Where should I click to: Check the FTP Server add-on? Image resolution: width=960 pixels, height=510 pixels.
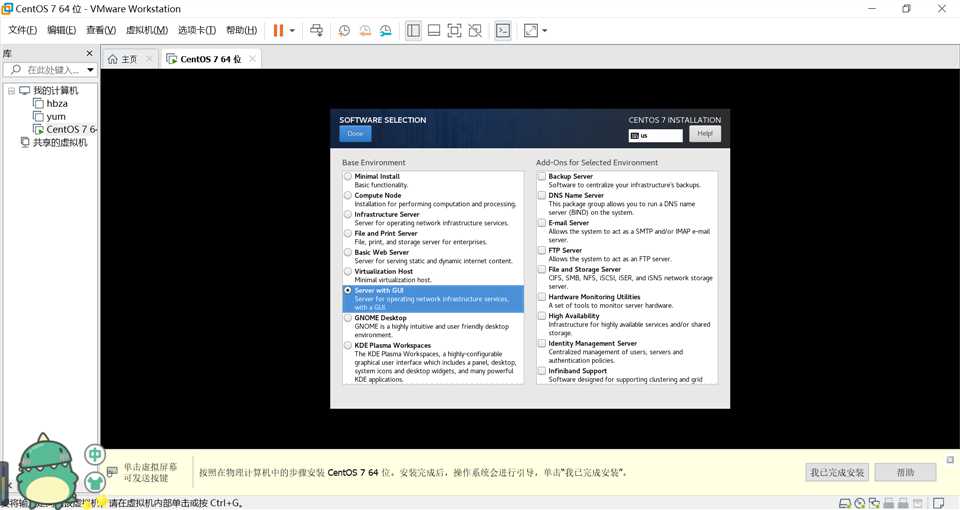click(542, 250)
